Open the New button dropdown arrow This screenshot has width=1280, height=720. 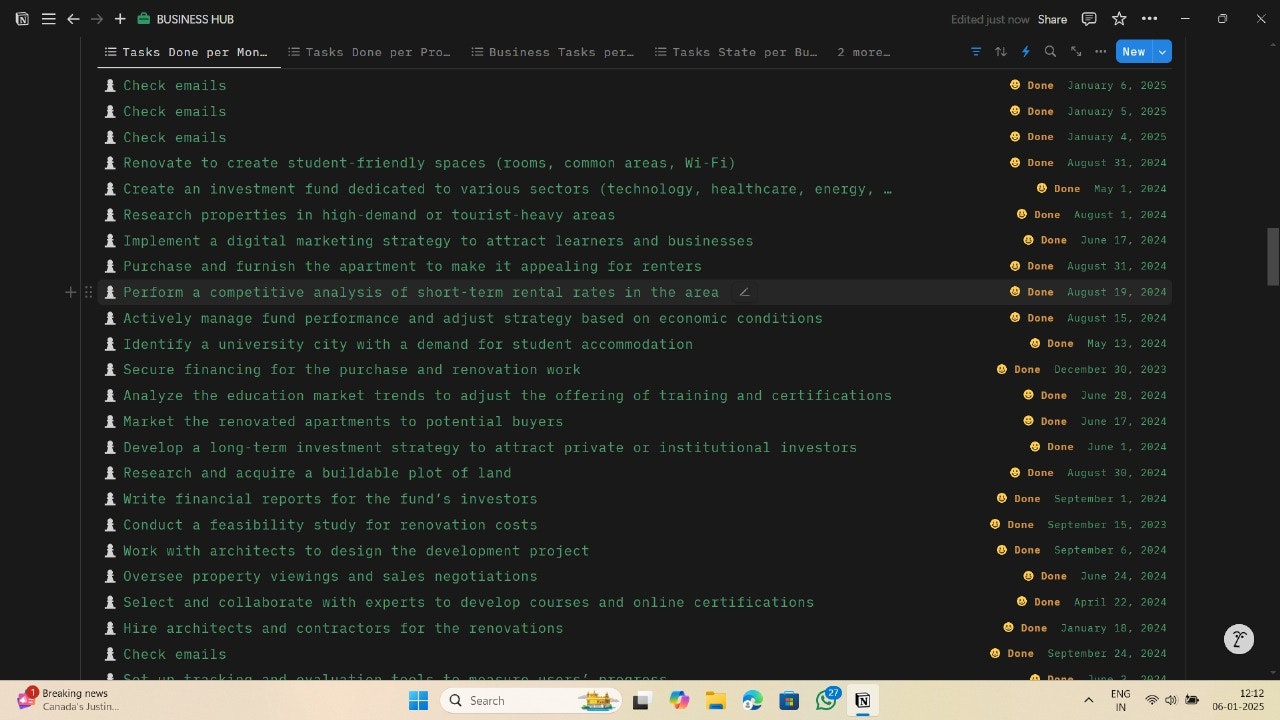(1162, 52)
